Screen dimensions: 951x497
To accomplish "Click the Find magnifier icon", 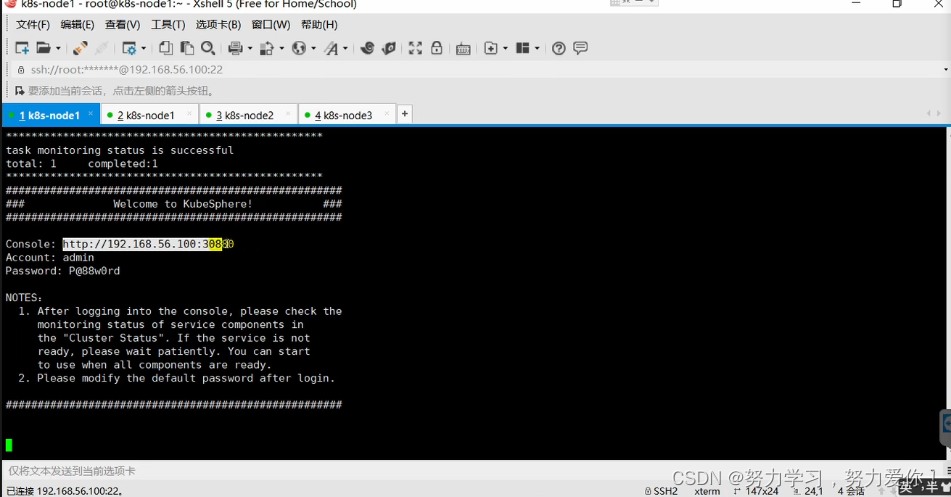I will tap(208, 48).
